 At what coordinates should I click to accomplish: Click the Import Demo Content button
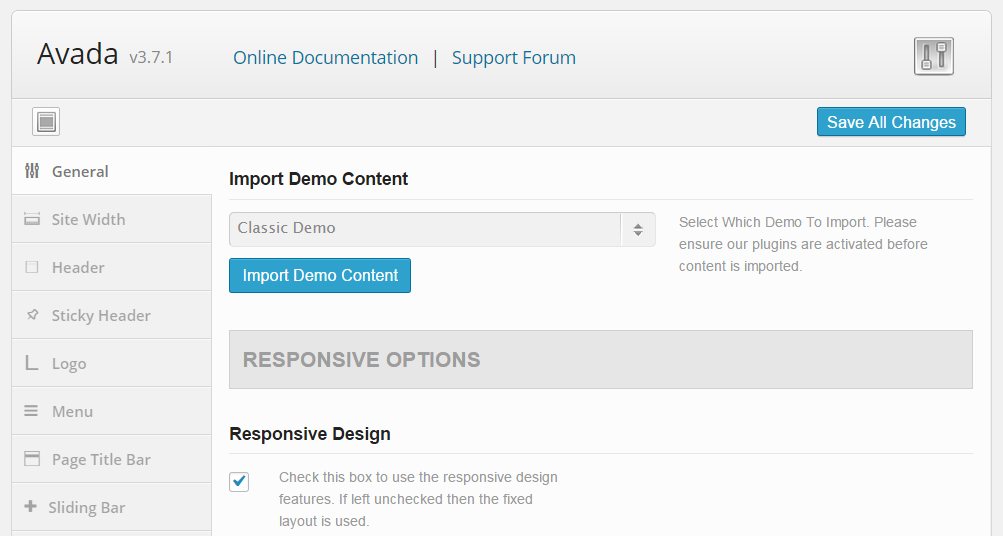click(320, 276)
